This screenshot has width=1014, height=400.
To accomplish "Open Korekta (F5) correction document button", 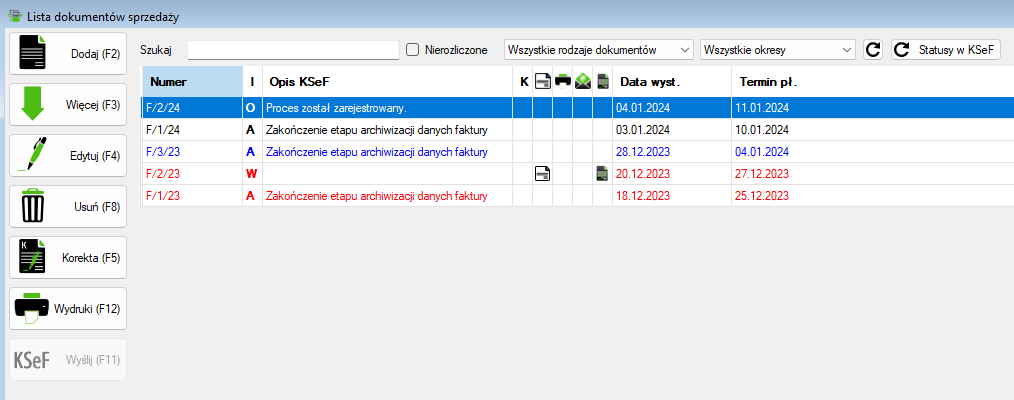I will [x=68, y=257].
